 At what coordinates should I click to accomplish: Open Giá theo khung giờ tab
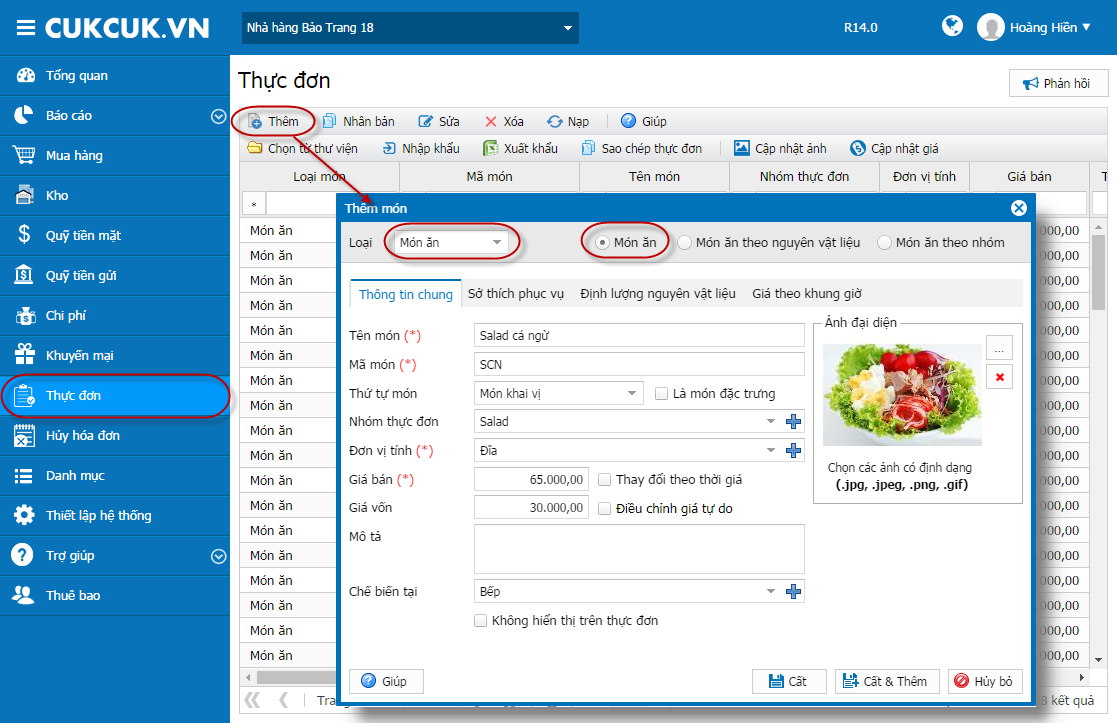point(806,293)
